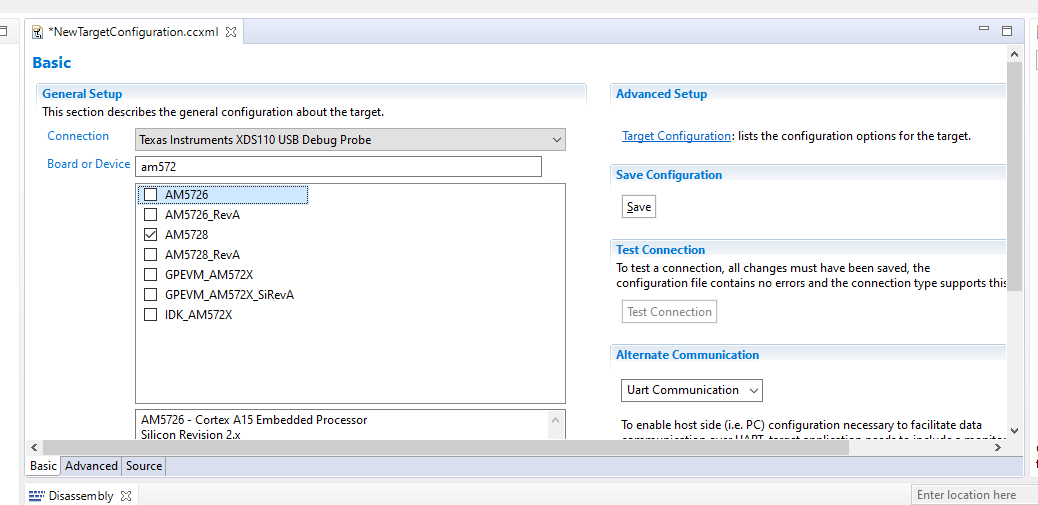The image size is (1038, 505).
Task: Check the IDK_AM572X board checkbox
Action: (x=151, y=314)
